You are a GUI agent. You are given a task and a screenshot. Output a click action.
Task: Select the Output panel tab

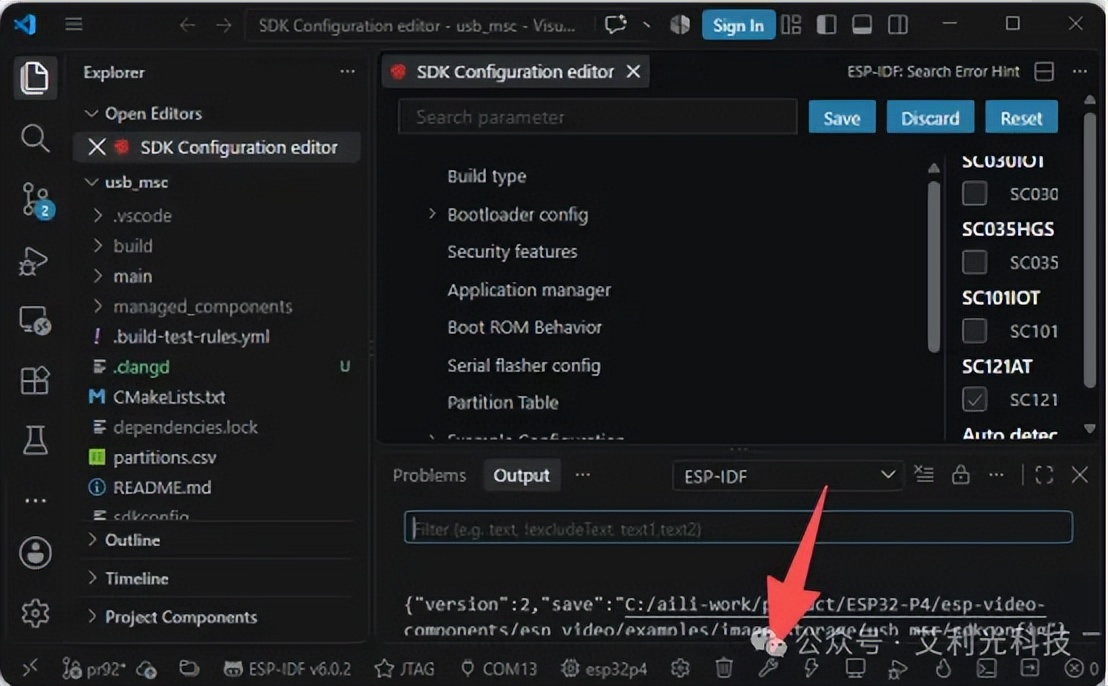click(521, 475)
